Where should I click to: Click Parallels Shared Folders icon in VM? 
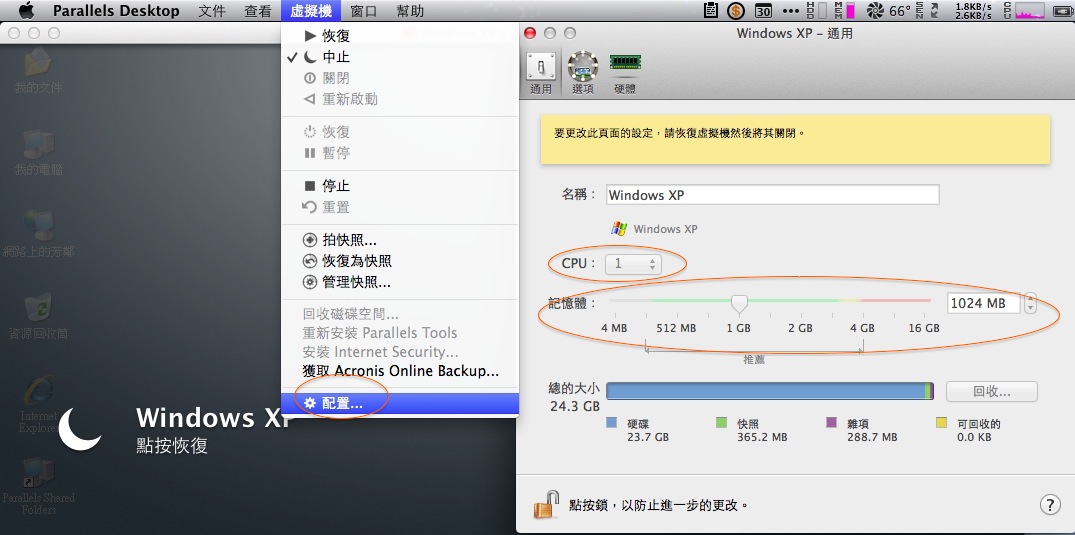click(x=38, y=486)
